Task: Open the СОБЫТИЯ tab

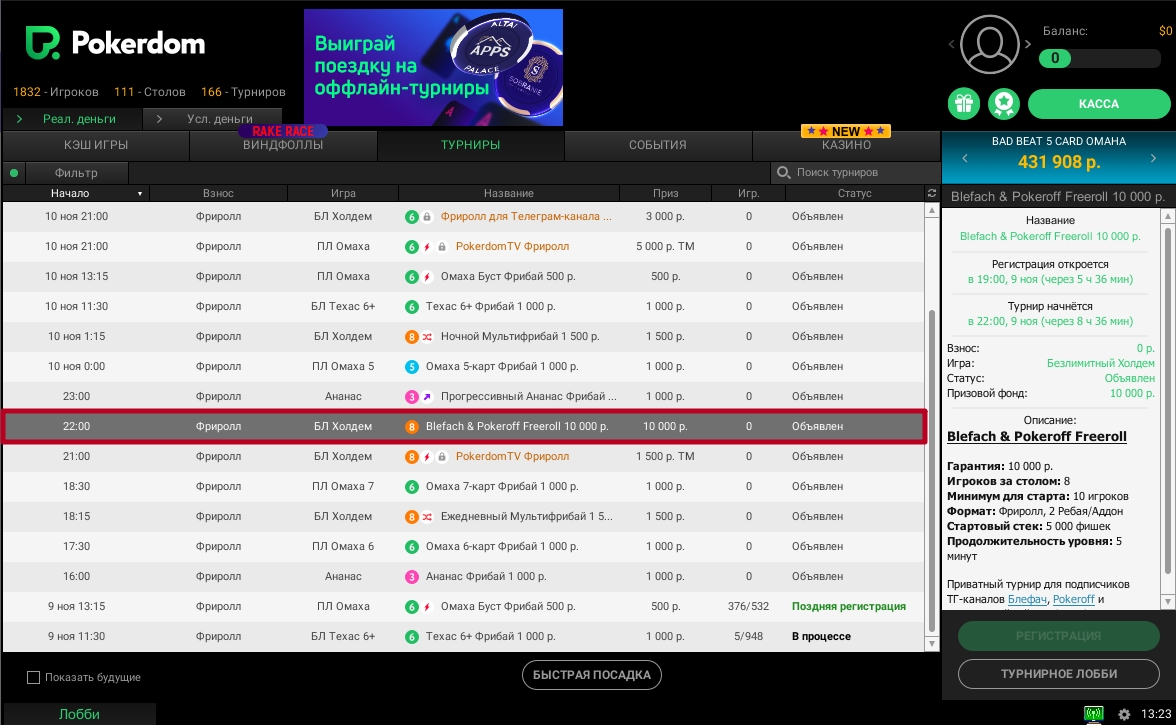Action: (x=658, y=145)
